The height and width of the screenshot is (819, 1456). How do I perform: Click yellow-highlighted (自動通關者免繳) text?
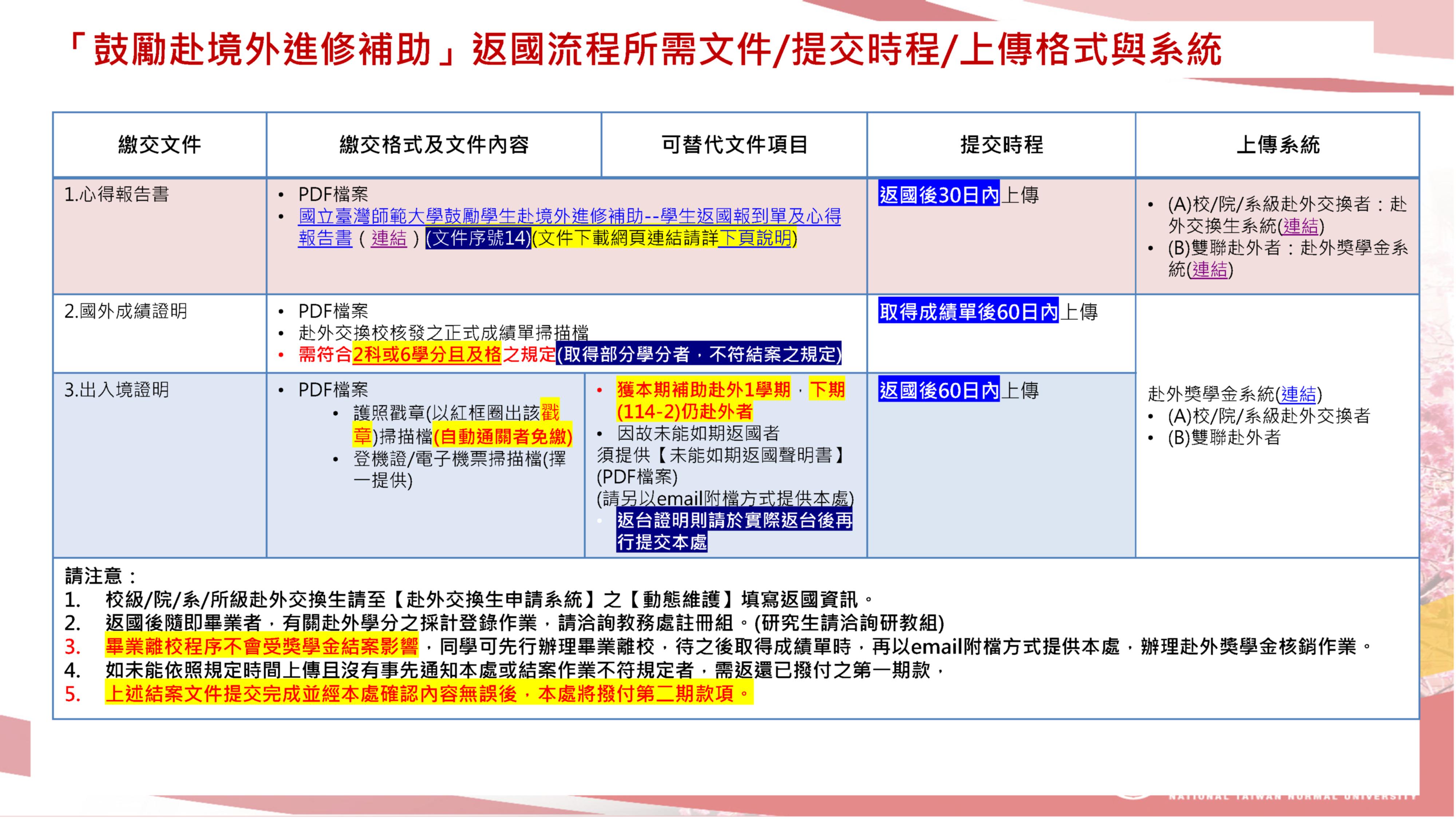(502, 436)
